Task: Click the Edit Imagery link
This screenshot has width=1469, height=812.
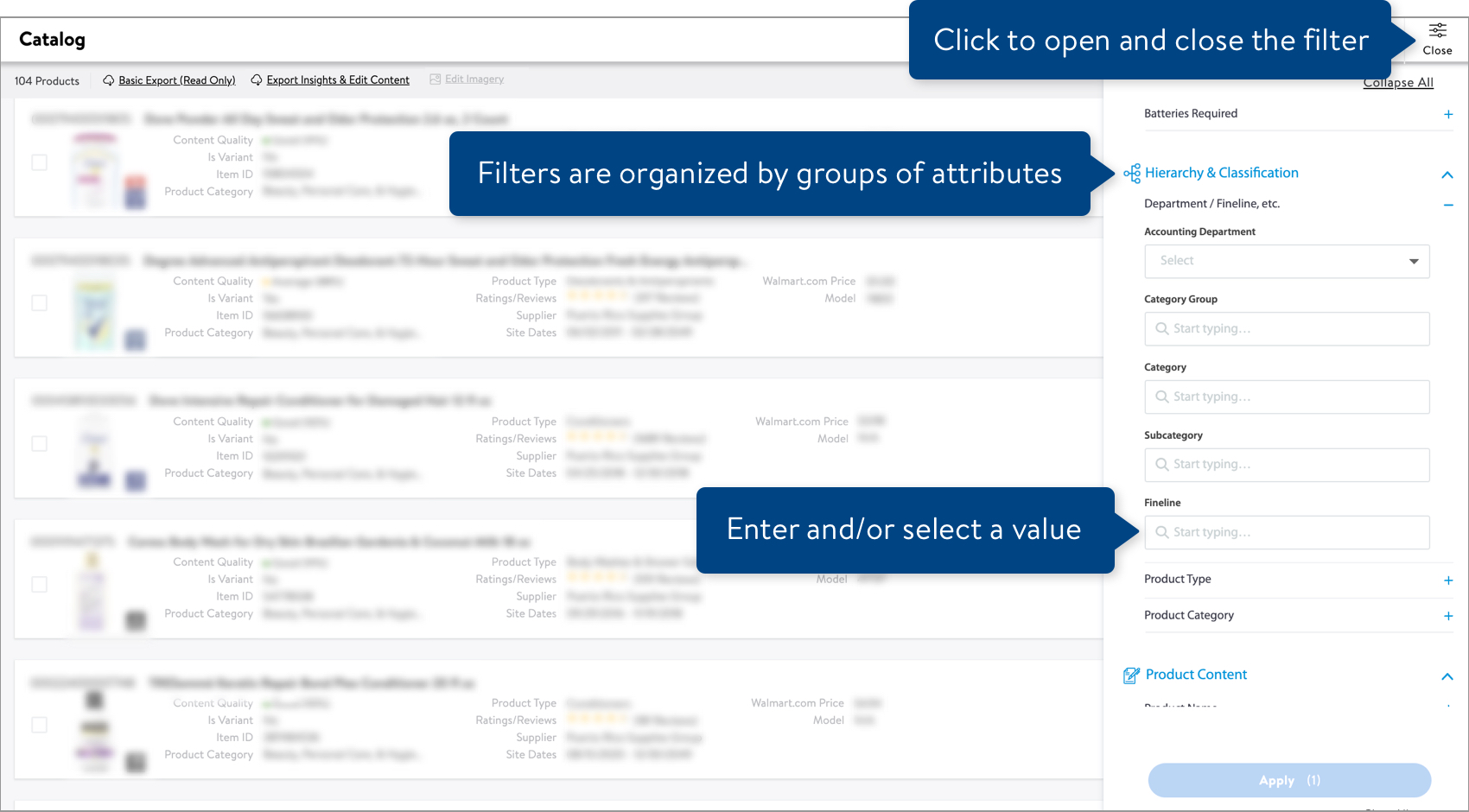Action: [x=474, y=79]
